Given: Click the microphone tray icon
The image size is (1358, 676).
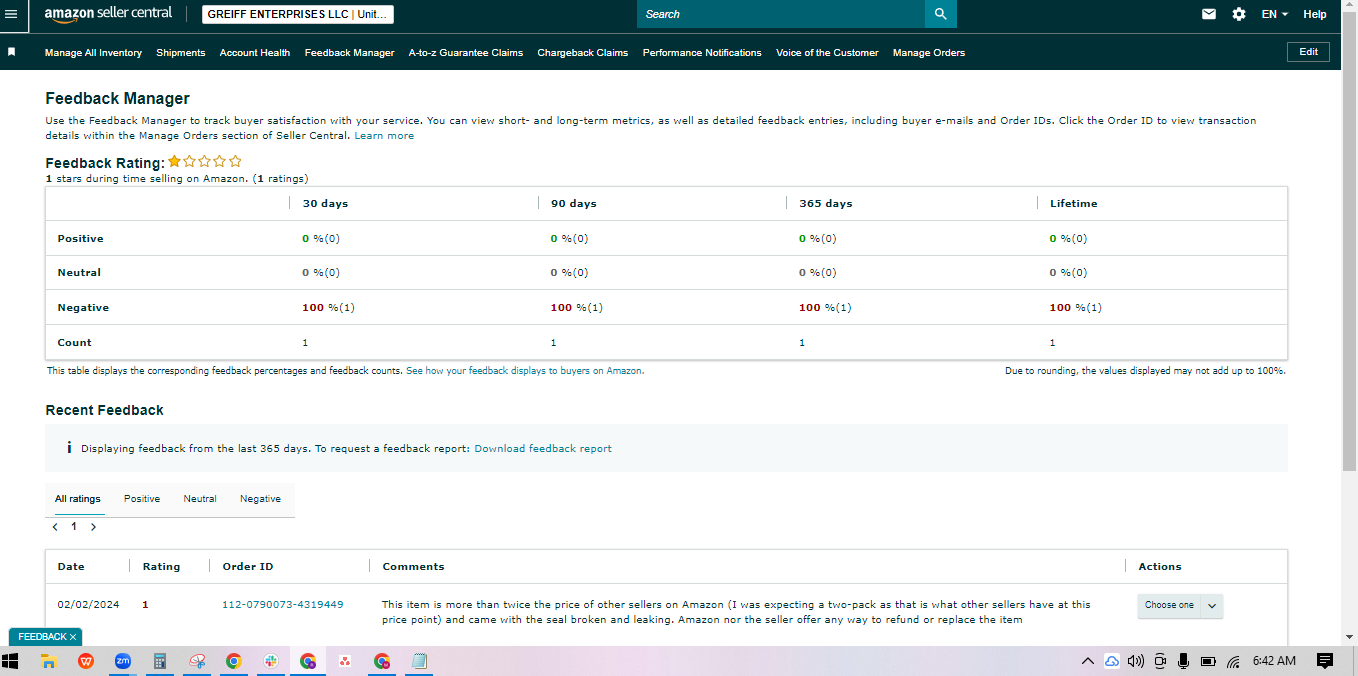Looking at the screenshot, I should [1183, 661].
